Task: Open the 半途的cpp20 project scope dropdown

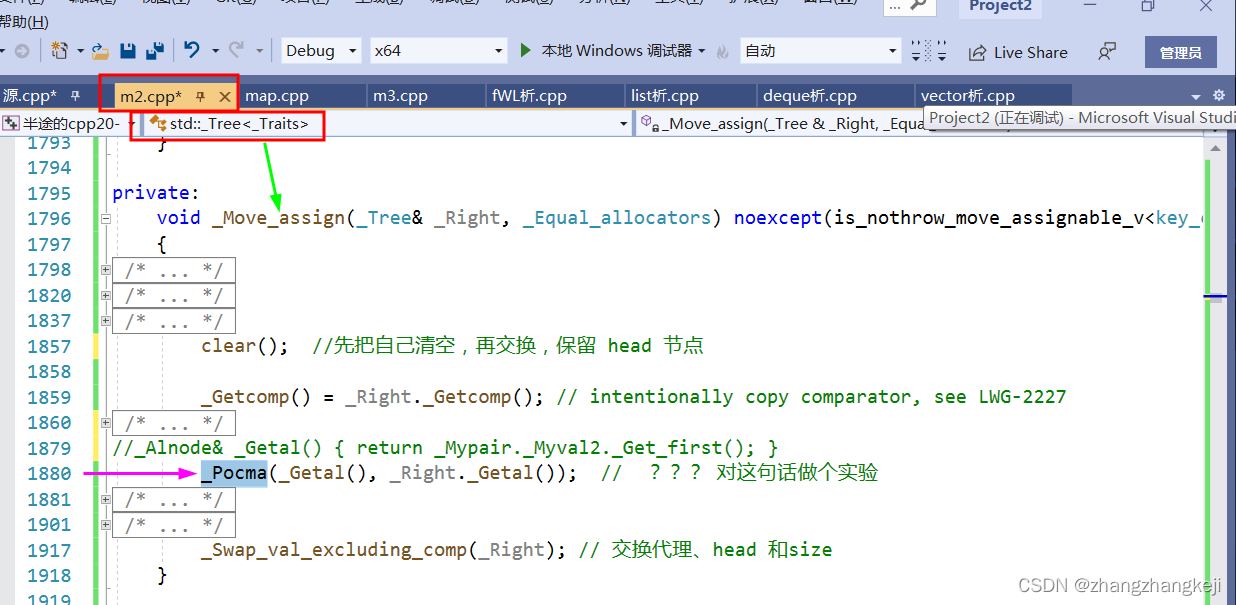Action: (69, 124)
